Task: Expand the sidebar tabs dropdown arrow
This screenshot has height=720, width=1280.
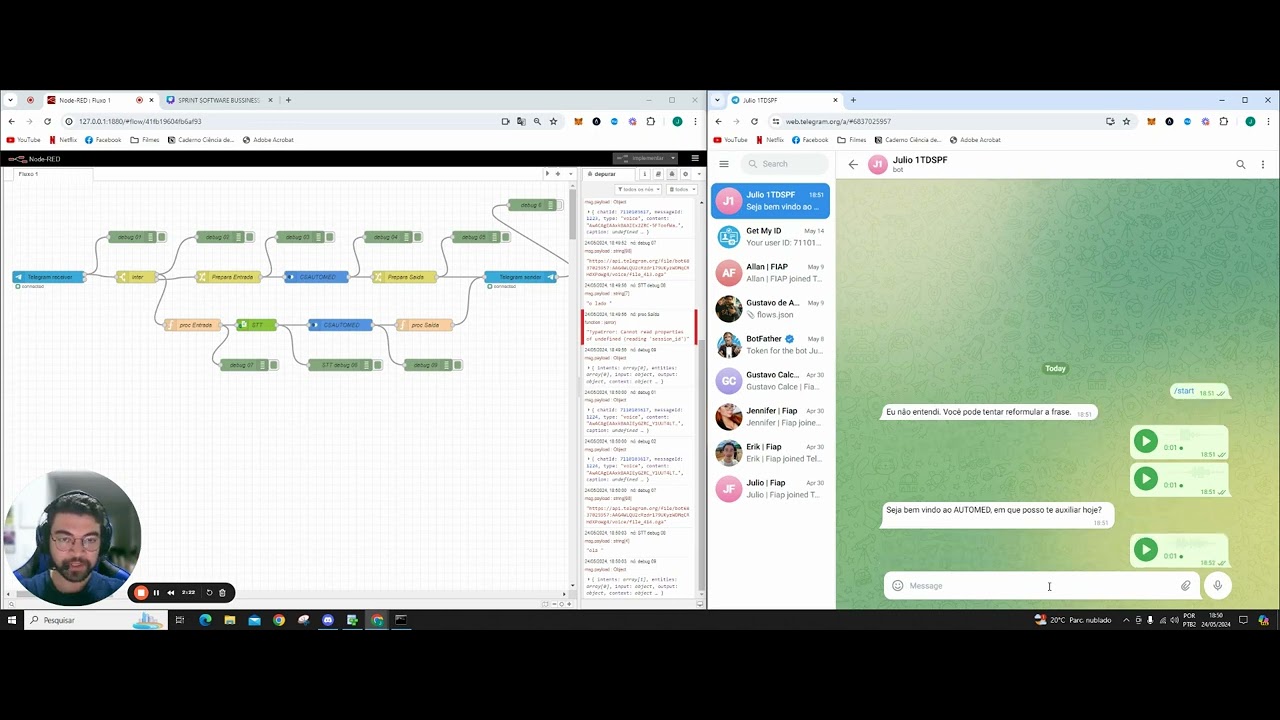Action: click(x=698, y=174)
